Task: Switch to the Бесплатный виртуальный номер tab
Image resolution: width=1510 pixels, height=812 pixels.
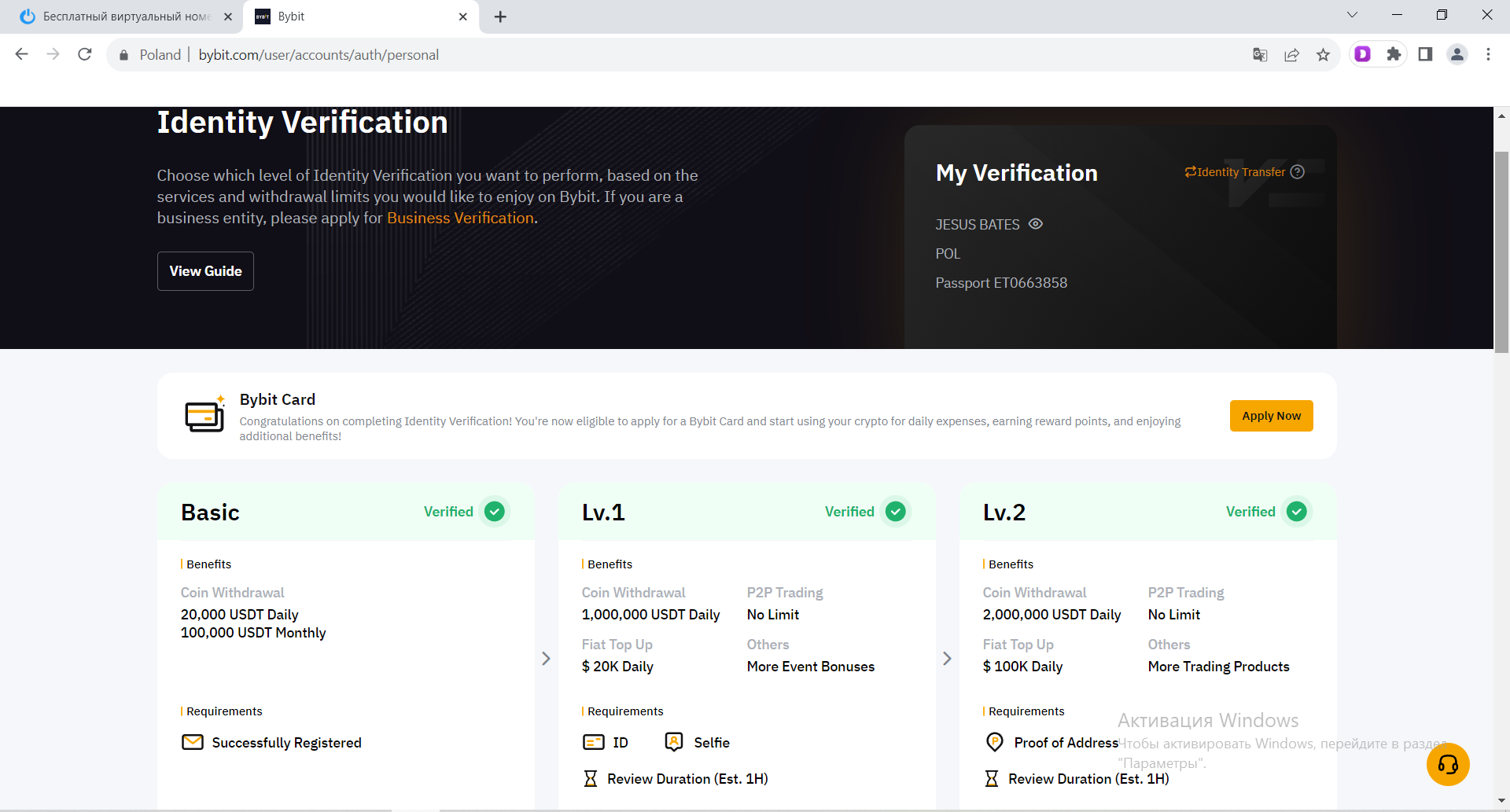Action: 126,17
